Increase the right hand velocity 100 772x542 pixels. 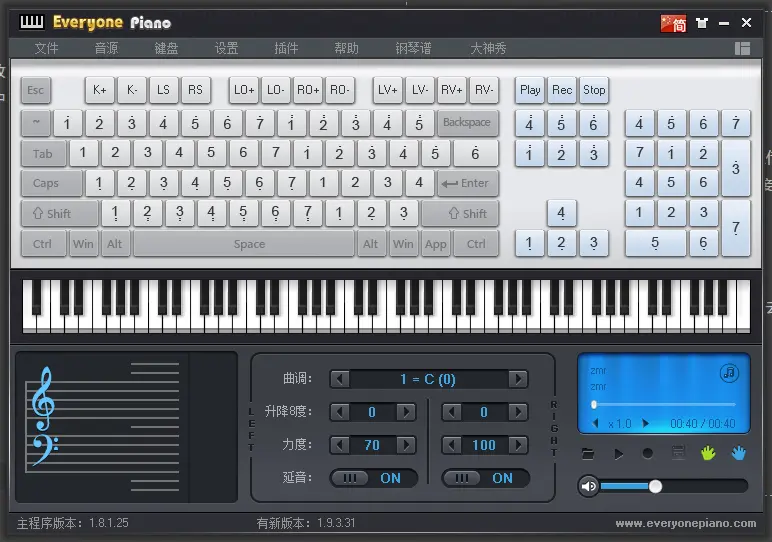(x=518, y=445)
